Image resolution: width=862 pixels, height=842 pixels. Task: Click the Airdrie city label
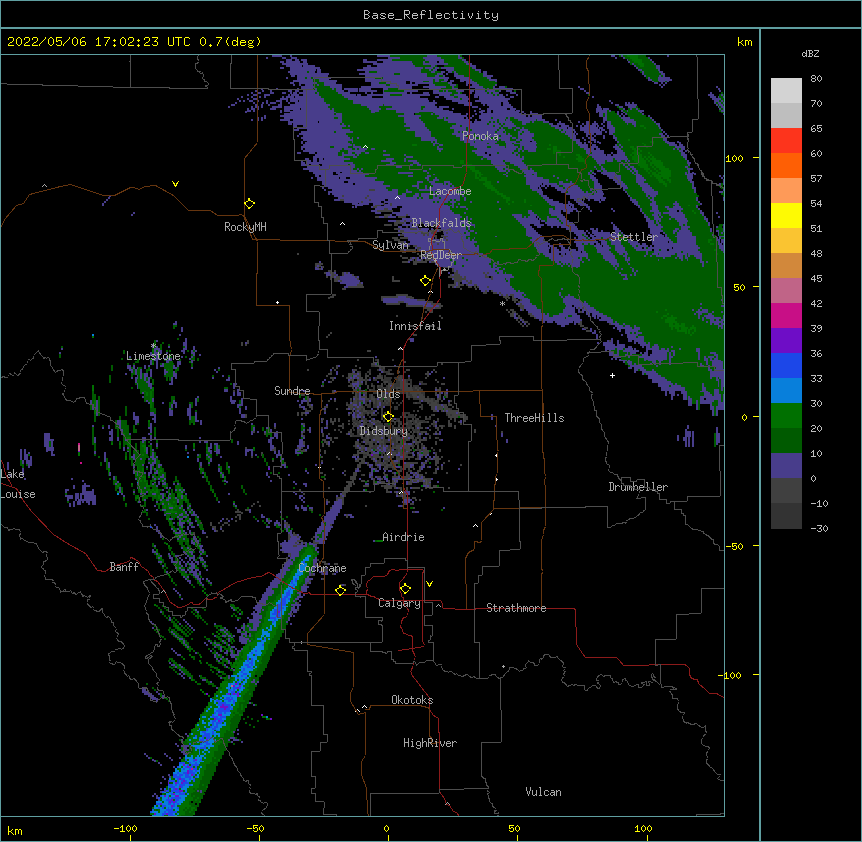(404, 537)
